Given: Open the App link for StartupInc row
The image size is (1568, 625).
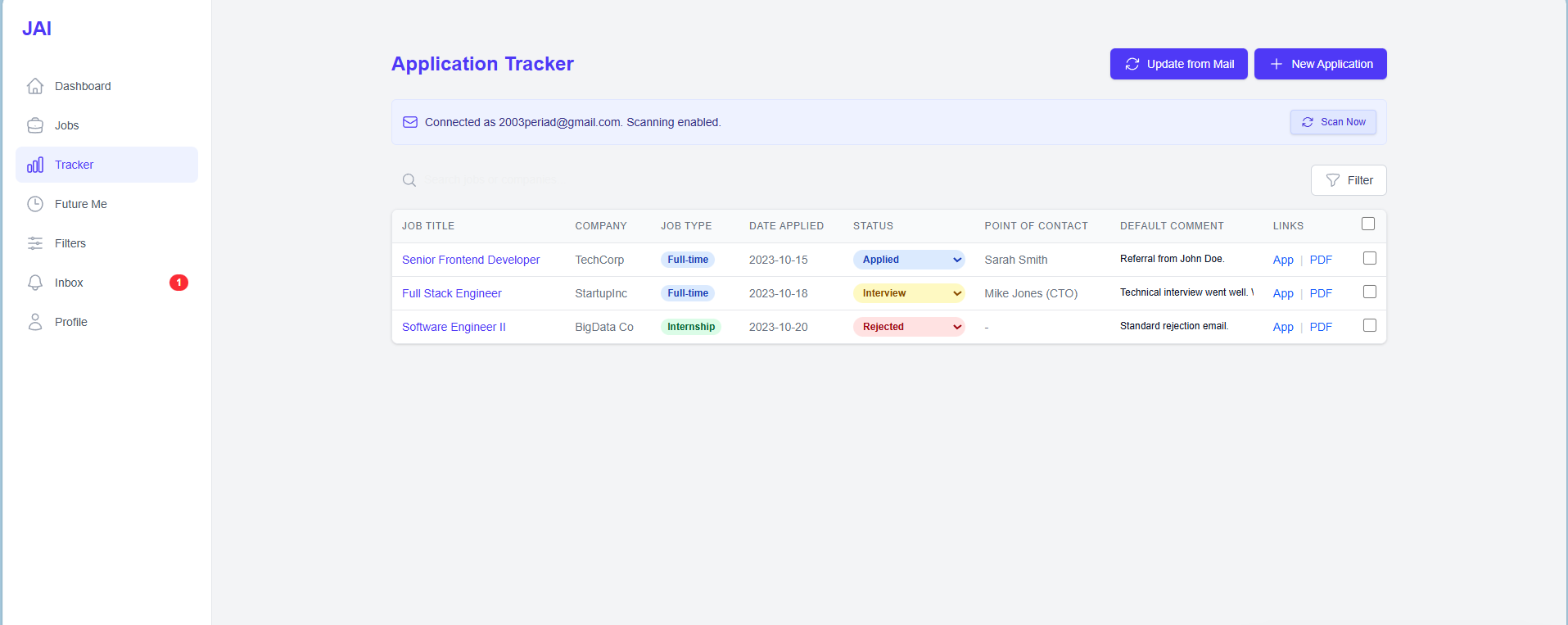Looking at the screenshot, I should coord(1283,293).
